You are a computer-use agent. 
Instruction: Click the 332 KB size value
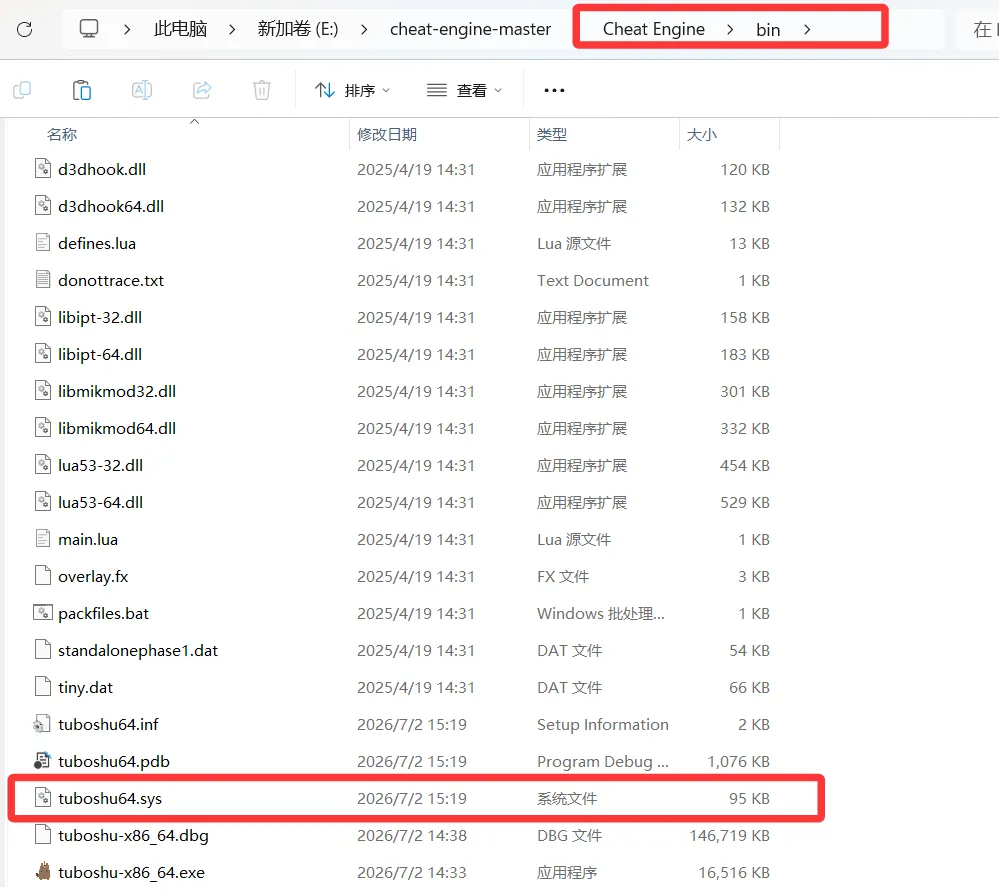[745, 429]
